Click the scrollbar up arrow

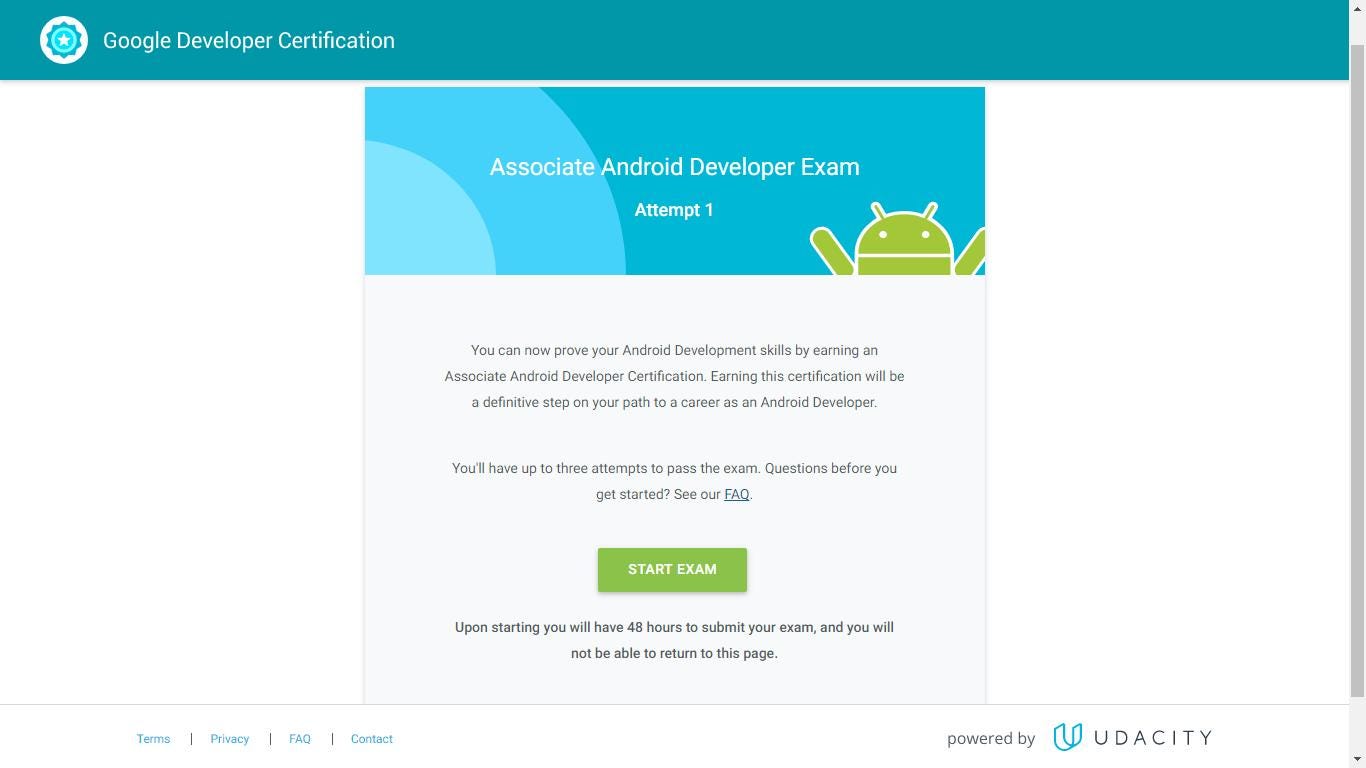click(x=1357, y=8)
